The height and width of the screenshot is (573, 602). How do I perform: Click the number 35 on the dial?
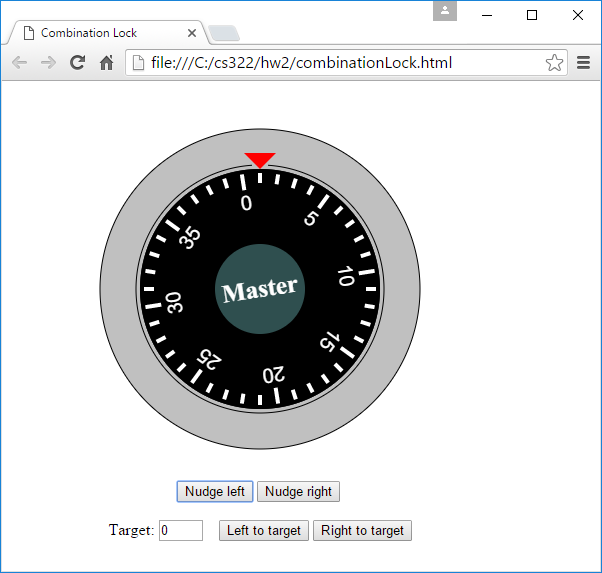pos(190,238)
